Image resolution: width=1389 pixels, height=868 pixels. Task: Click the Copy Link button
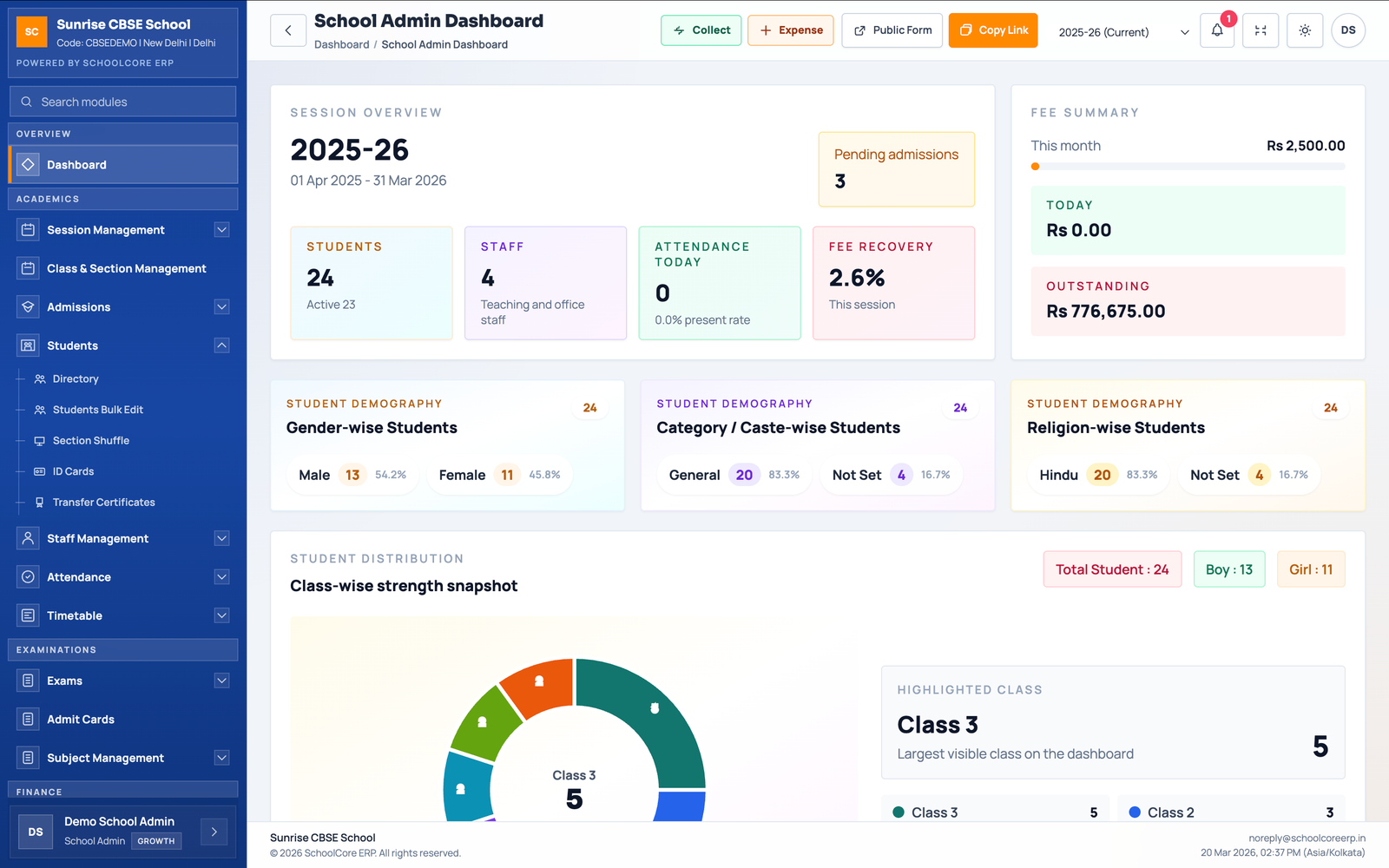pyautogui.click(x=992, y=30)
